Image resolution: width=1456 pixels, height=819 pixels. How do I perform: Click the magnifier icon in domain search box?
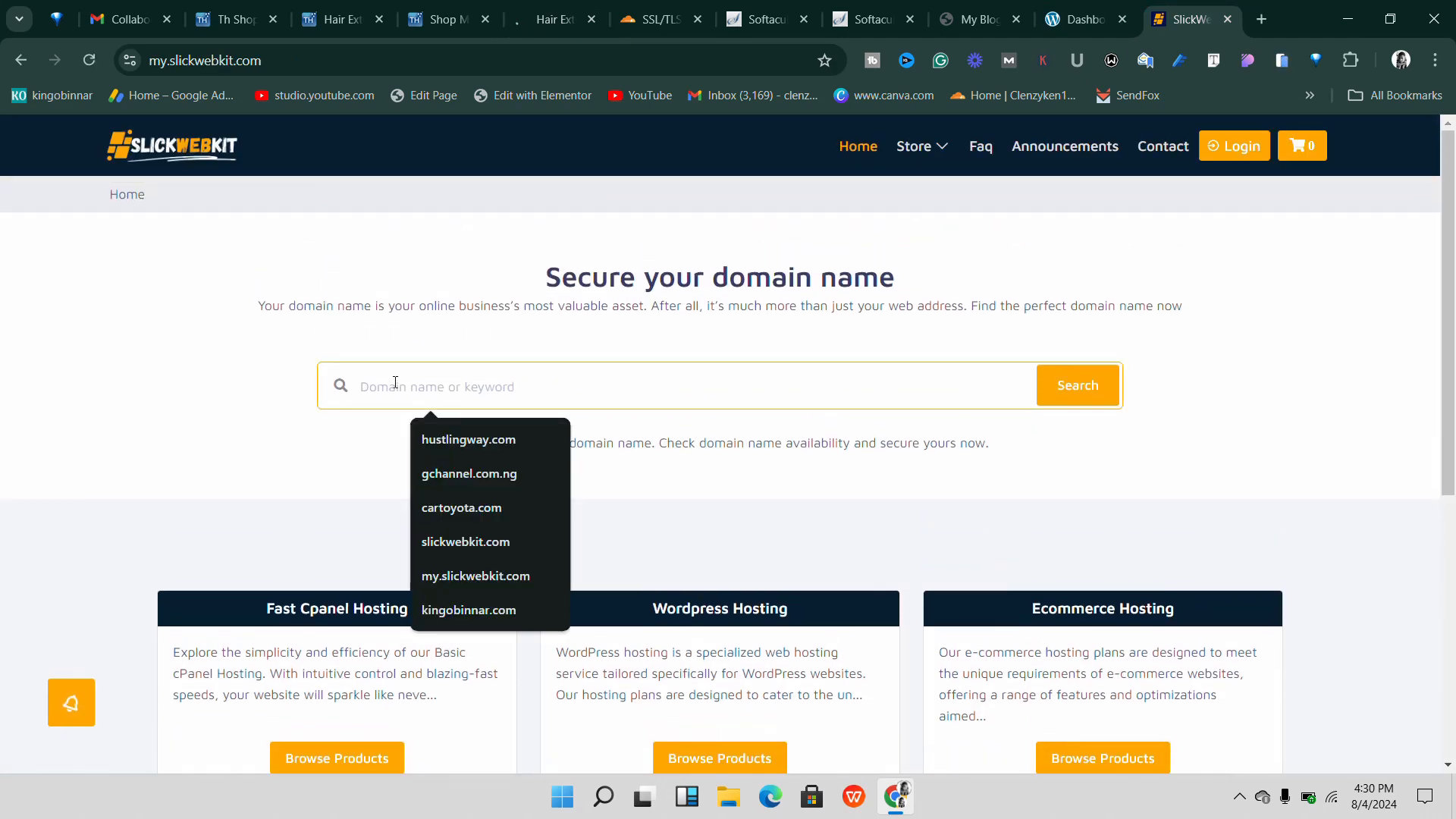(x=340, y=386)
